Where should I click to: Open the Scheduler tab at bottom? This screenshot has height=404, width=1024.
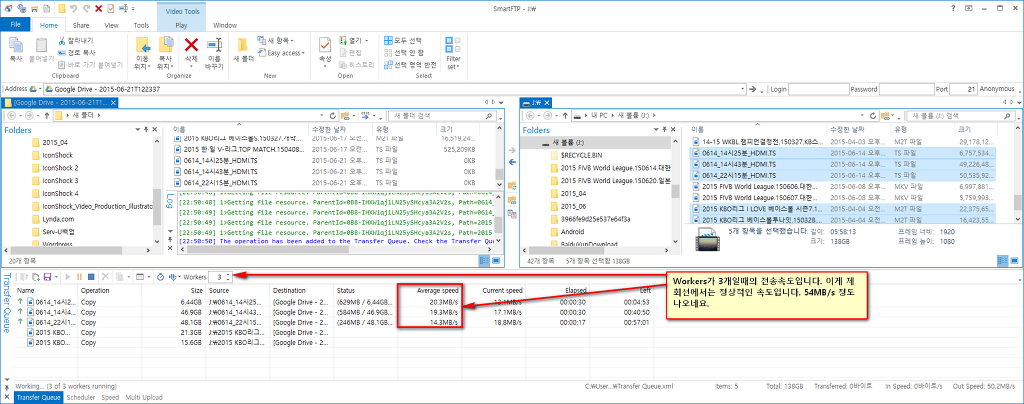click(80, 397)
